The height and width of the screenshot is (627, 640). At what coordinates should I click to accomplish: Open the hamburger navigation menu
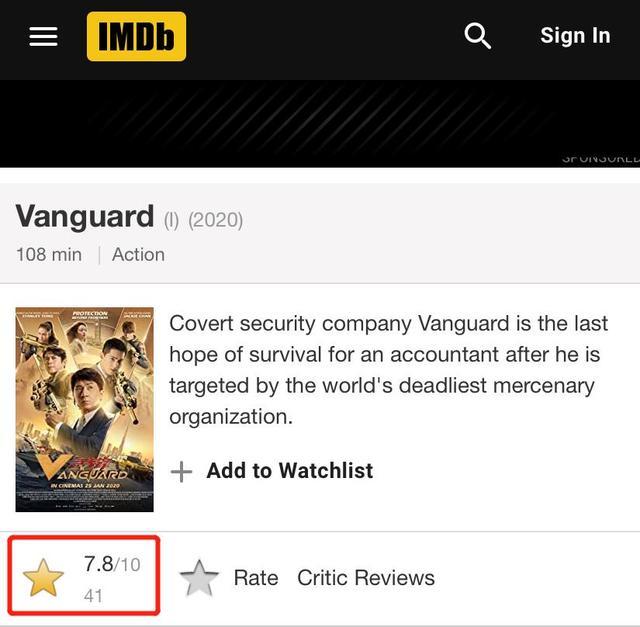(x=43, y=37)
